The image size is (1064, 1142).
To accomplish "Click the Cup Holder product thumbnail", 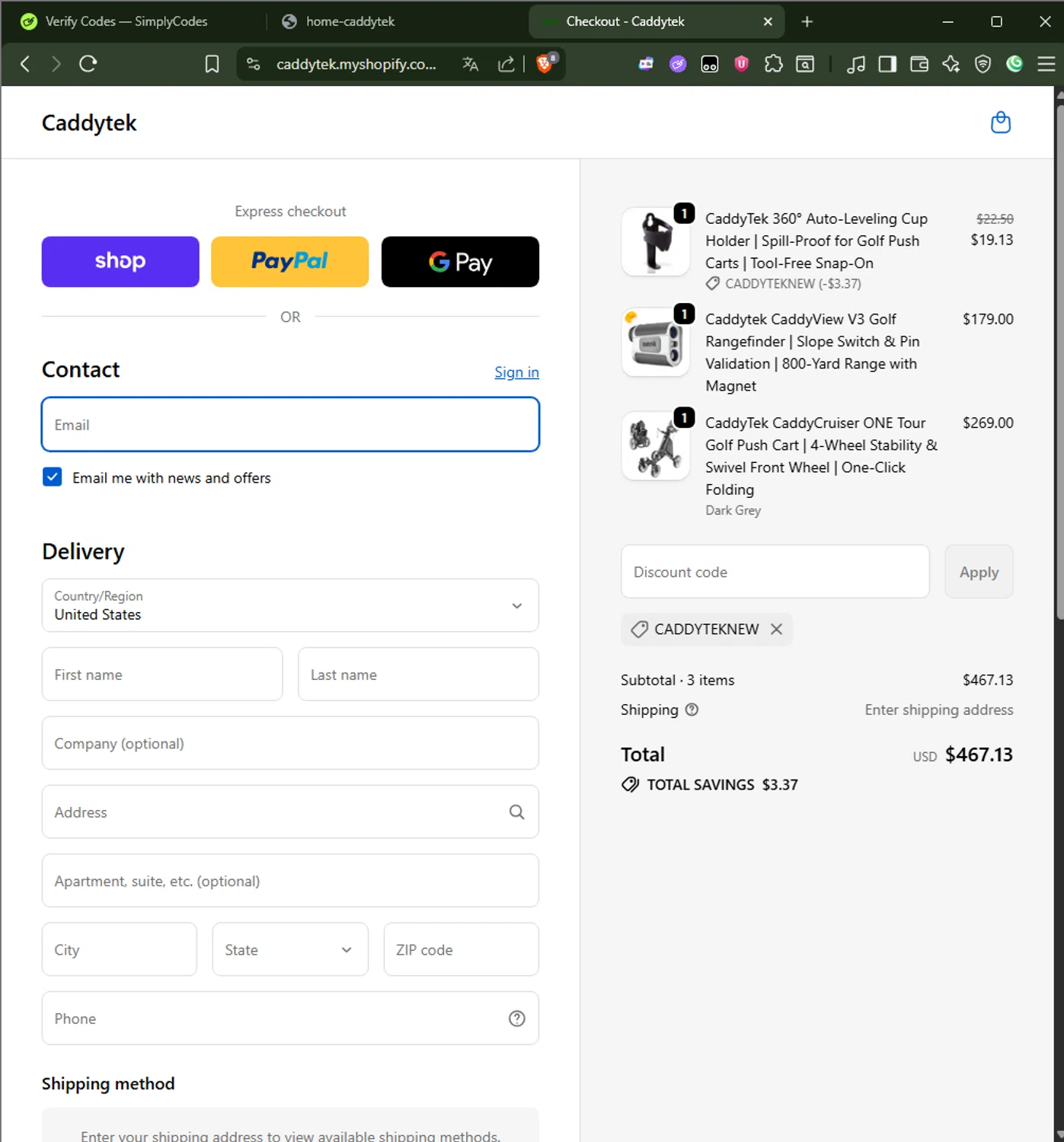I will [656, 241].
